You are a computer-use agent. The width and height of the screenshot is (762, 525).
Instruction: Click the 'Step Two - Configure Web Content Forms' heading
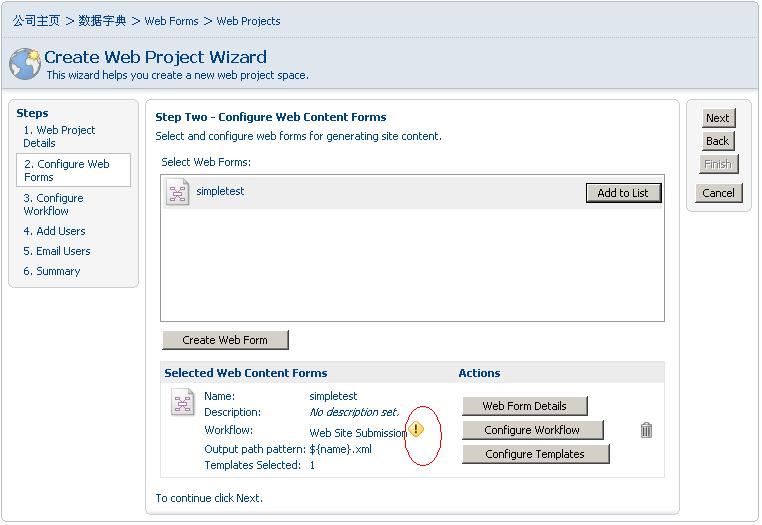[x=271, y=117]
